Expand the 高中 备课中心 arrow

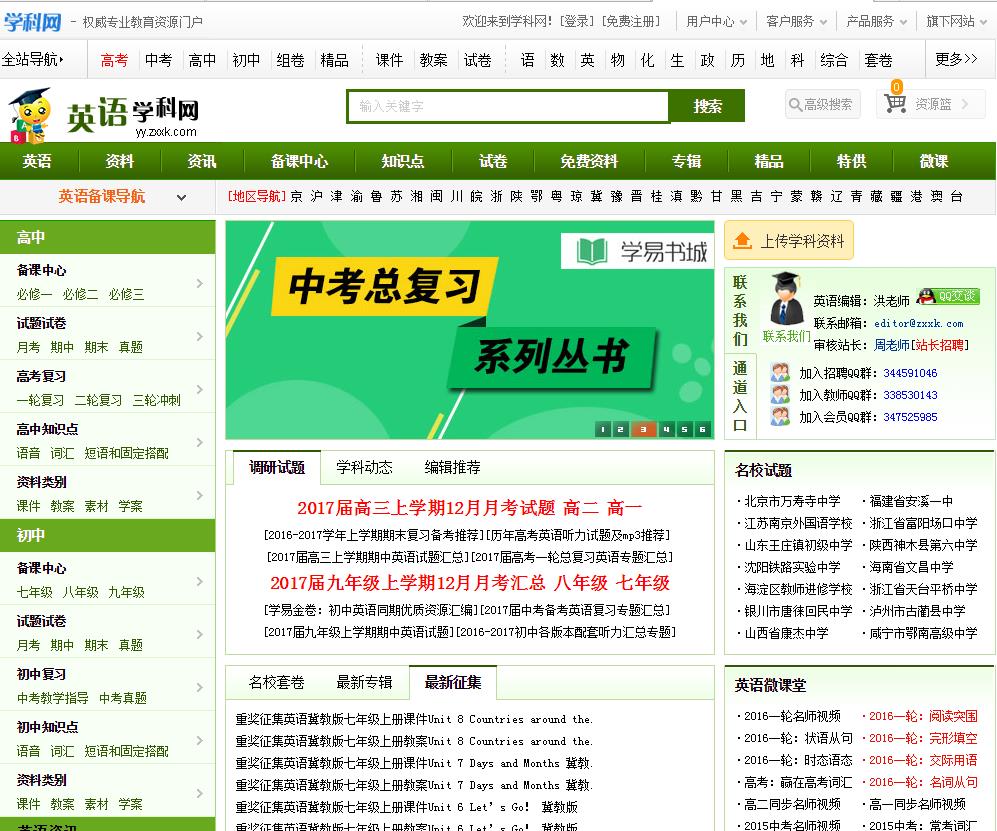(x=200, y=283)
